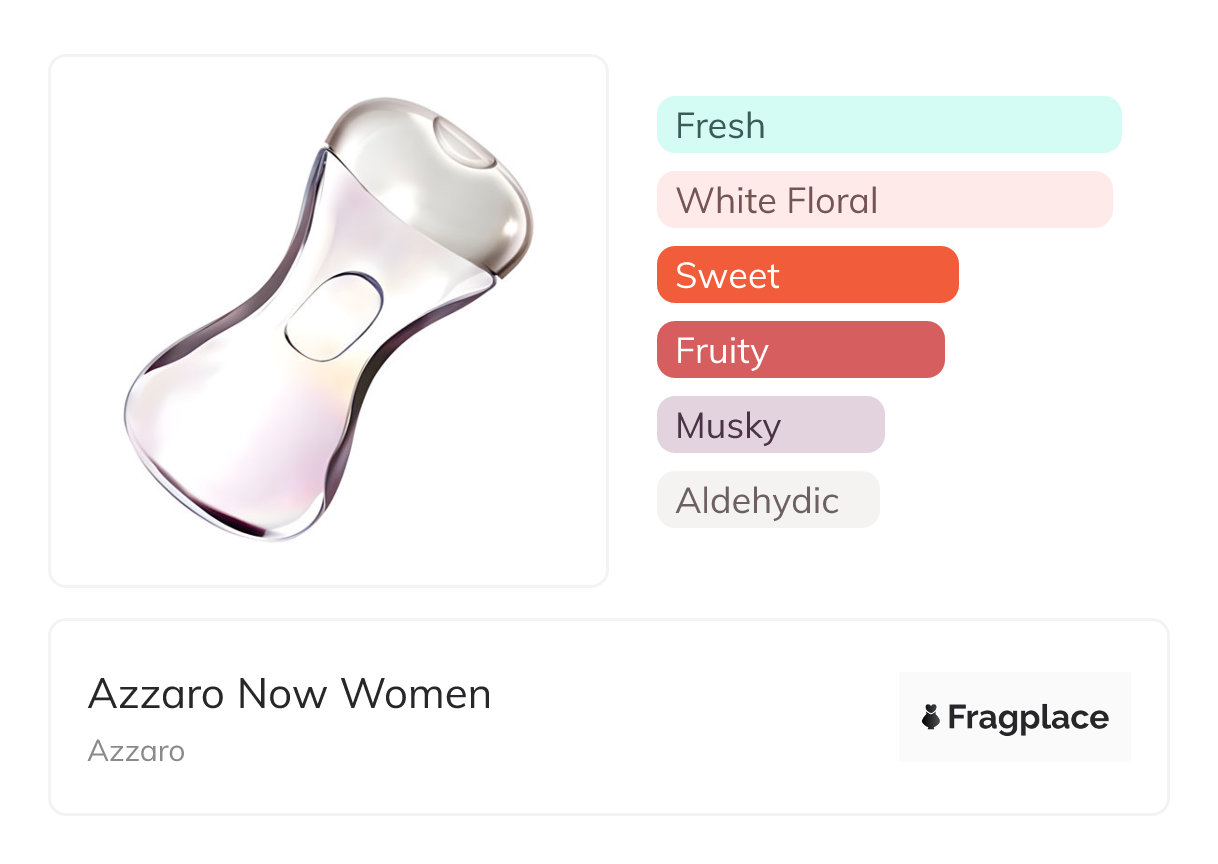1218x864 pixels.
Task: Click the spray button atop the cap
Action: [x=466, y=142]
